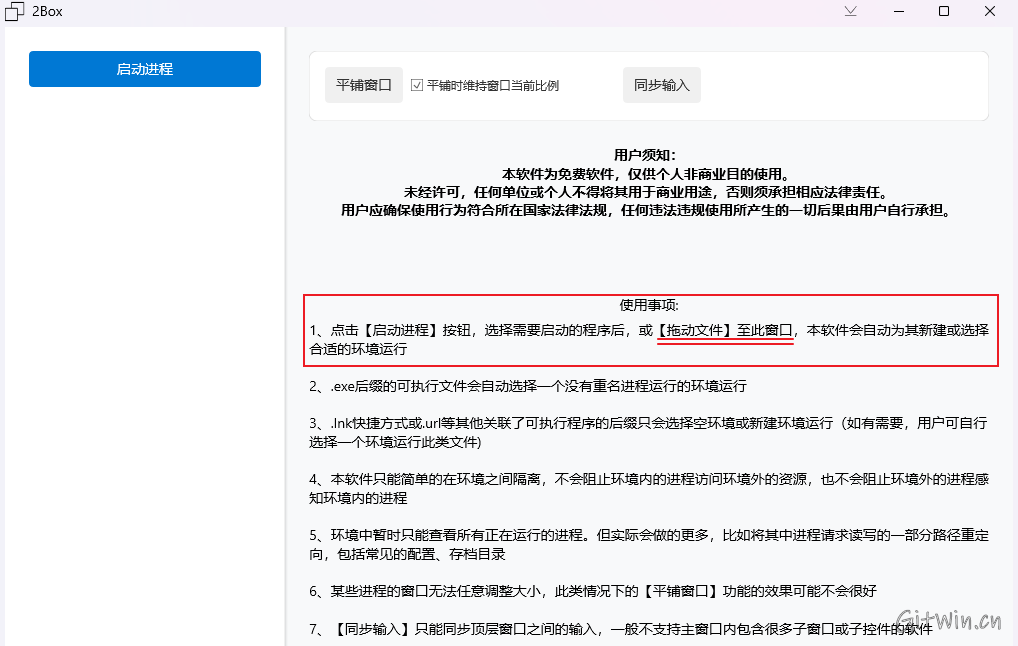Click usage item 6 about window resizing
Image resolution: width=1018 pixels, height=646 pixels.
pos(592,591)
